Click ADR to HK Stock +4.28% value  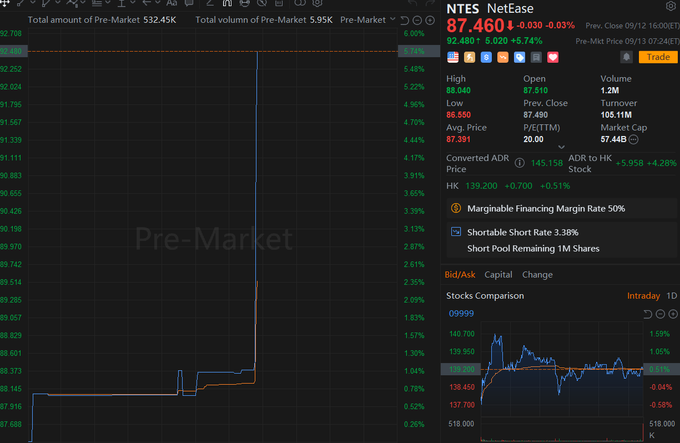pyautogui.click(x=661, y=163)
